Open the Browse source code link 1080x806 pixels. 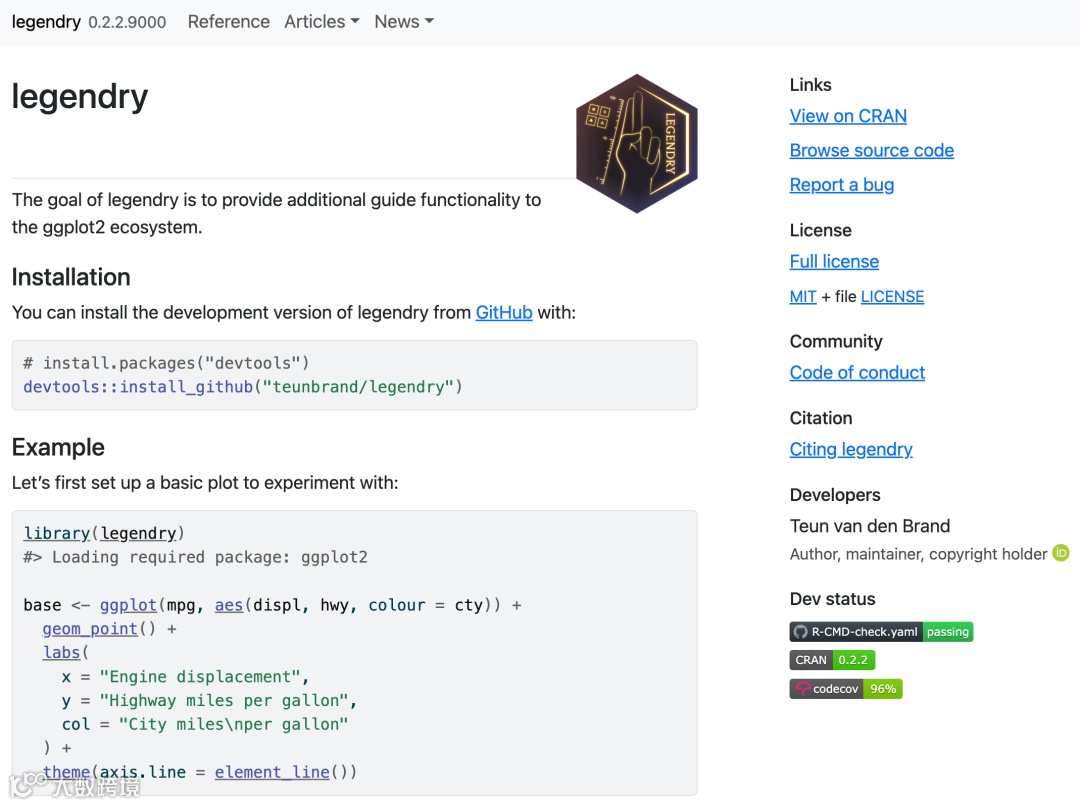click(x=871, y=150)
